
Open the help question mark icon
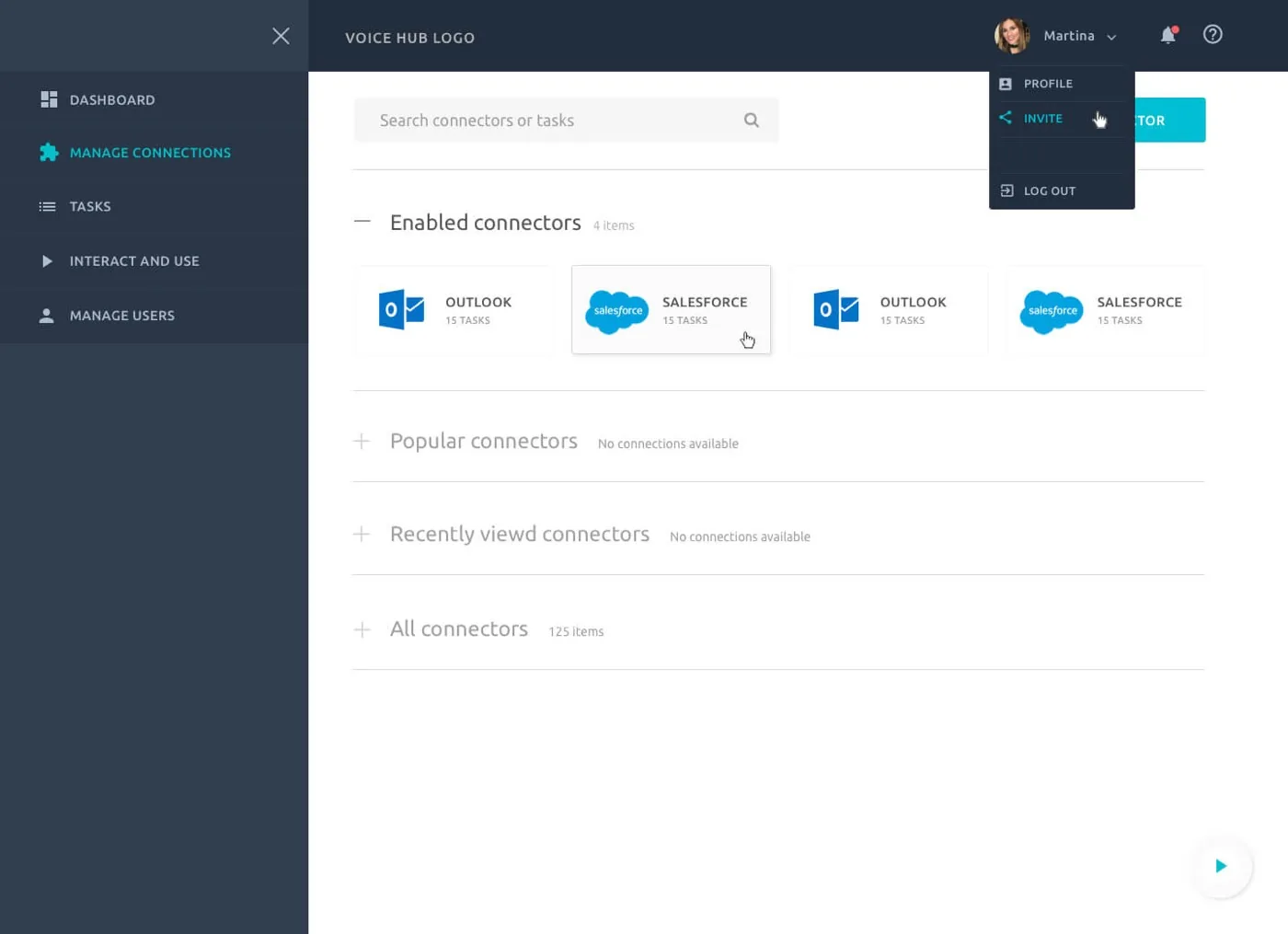click(1213, 34)
